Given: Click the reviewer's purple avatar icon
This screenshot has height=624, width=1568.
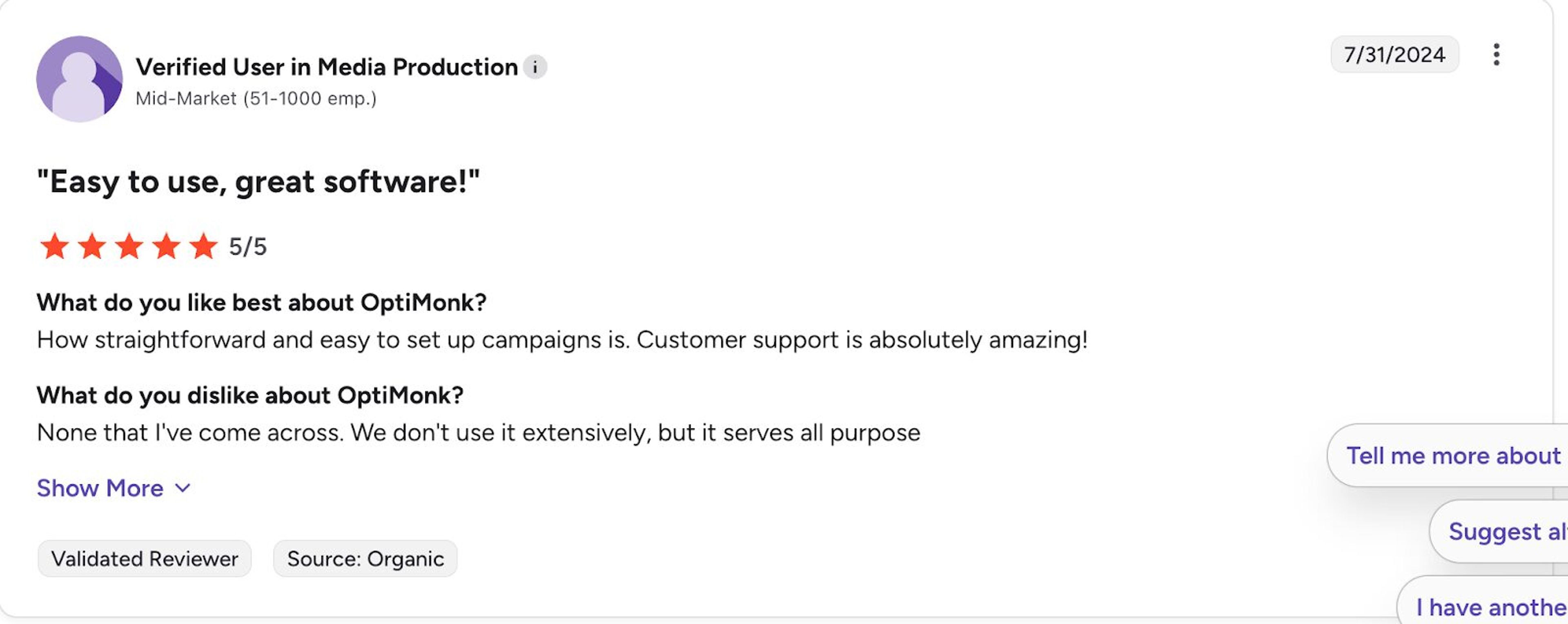Looking at the screenshot, I should click(79, 79).
